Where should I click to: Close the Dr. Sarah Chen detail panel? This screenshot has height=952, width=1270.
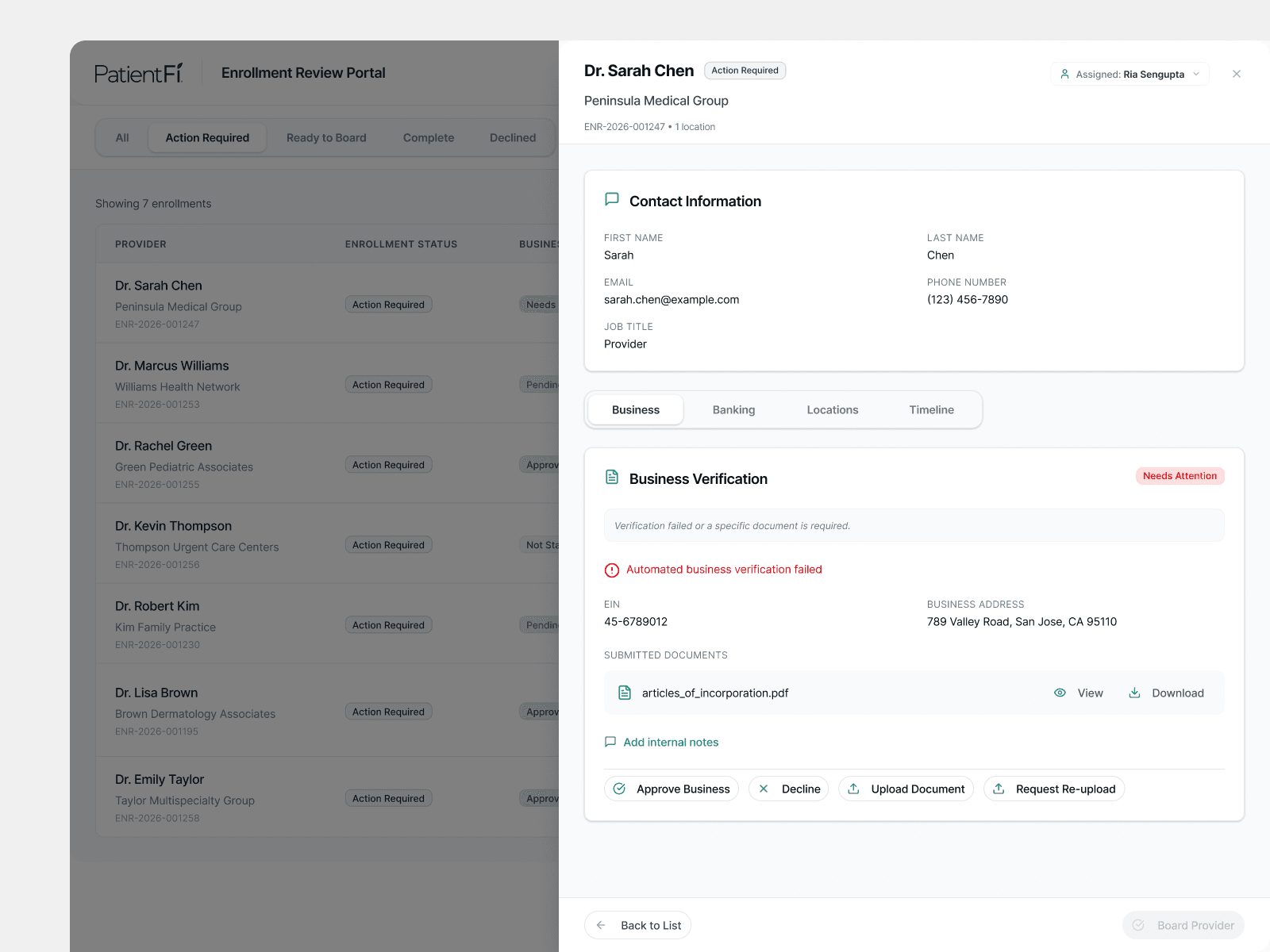(1237, 74)
